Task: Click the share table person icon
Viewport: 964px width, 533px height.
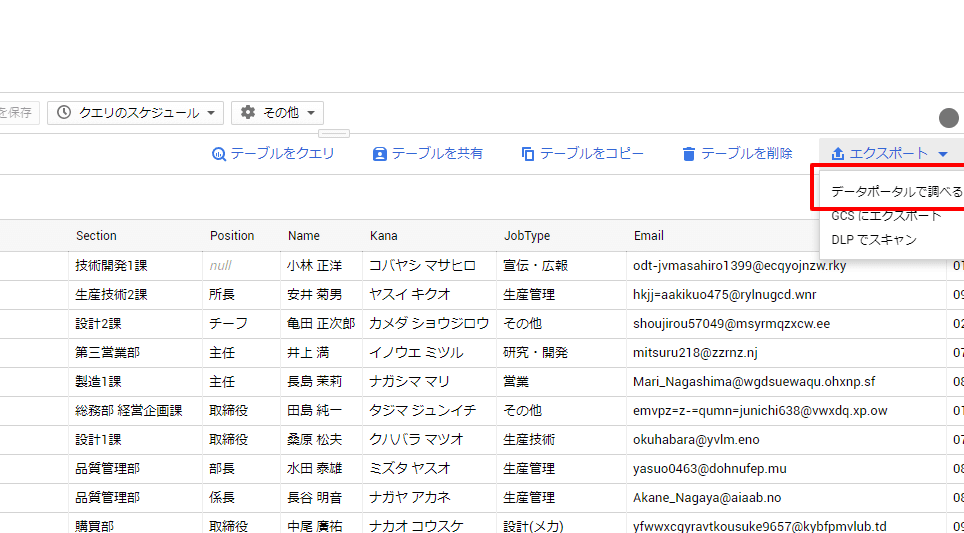Action: pyautogui.click(x=380, y=154)
